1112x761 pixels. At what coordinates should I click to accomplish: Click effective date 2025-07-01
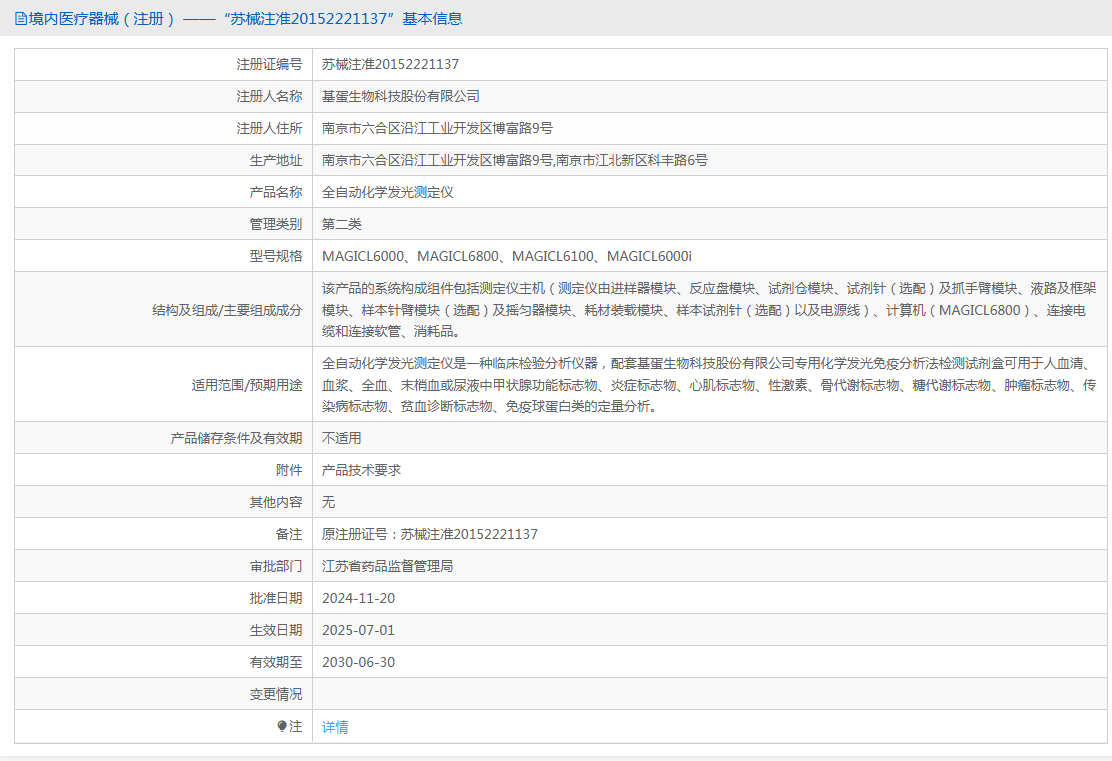(358, 630)
